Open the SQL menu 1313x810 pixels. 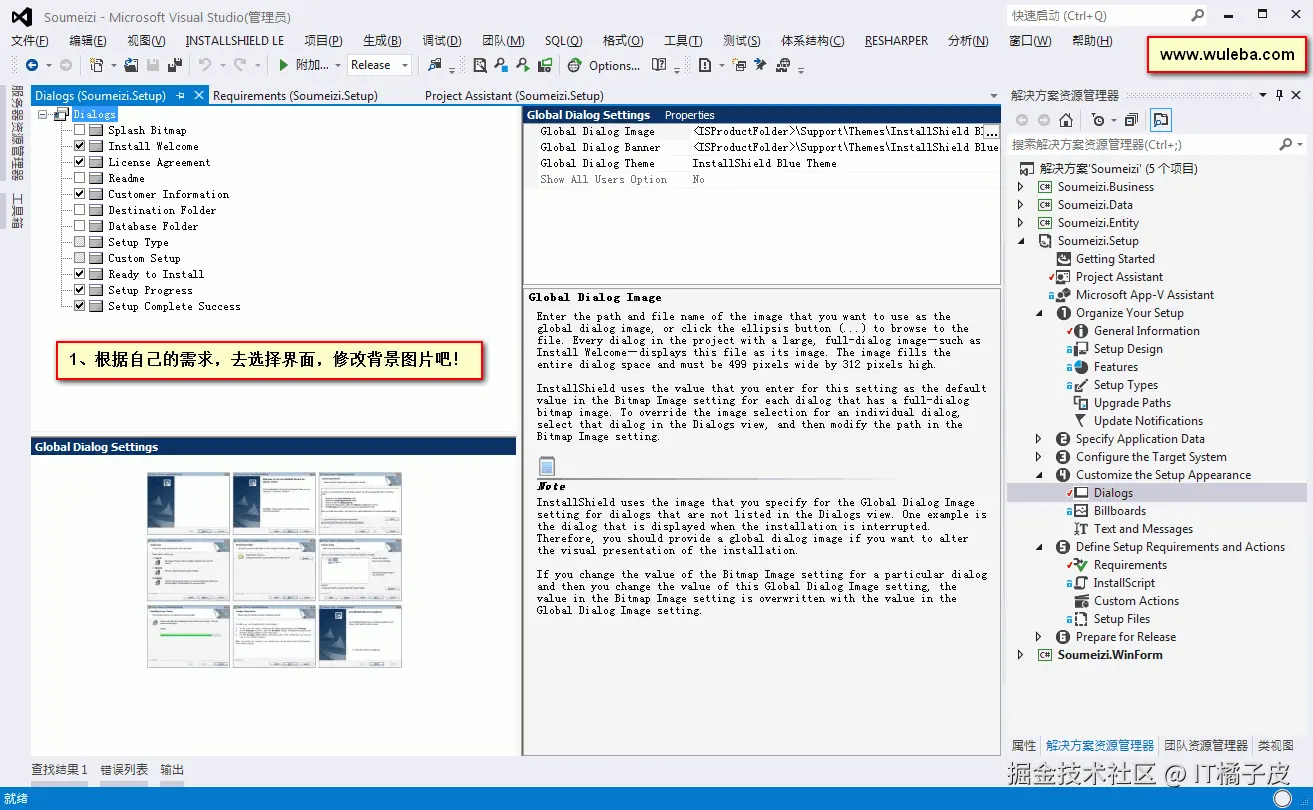click(562, 40)
